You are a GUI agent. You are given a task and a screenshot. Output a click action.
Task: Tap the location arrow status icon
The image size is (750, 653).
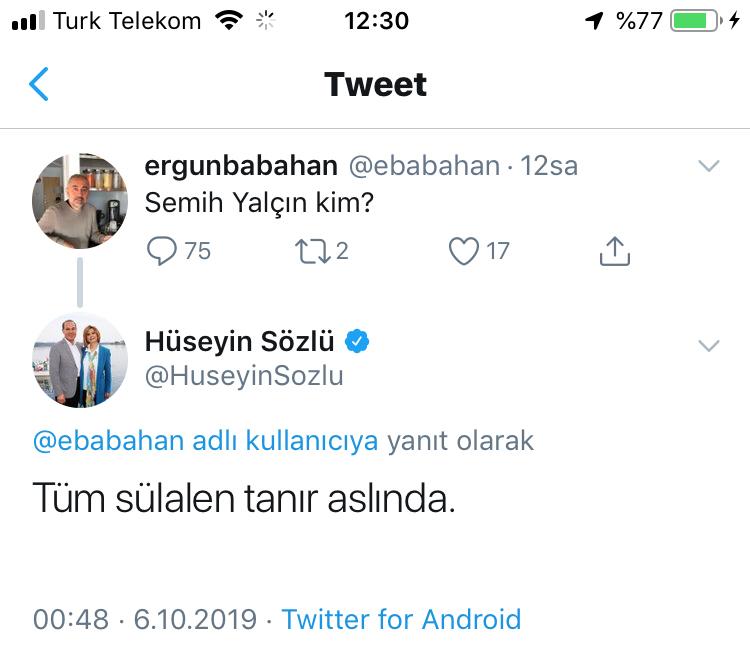pyautogui.click(x=595, y=21)
